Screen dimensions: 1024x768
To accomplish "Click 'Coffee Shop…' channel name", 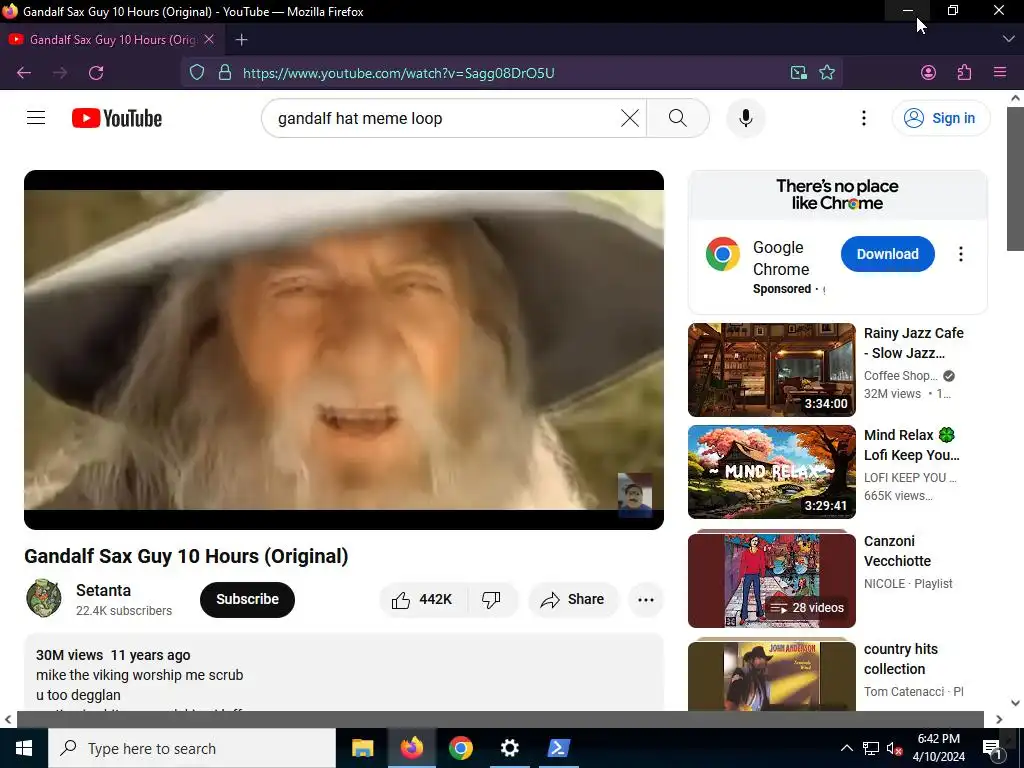I will click(x=901, y=376).
